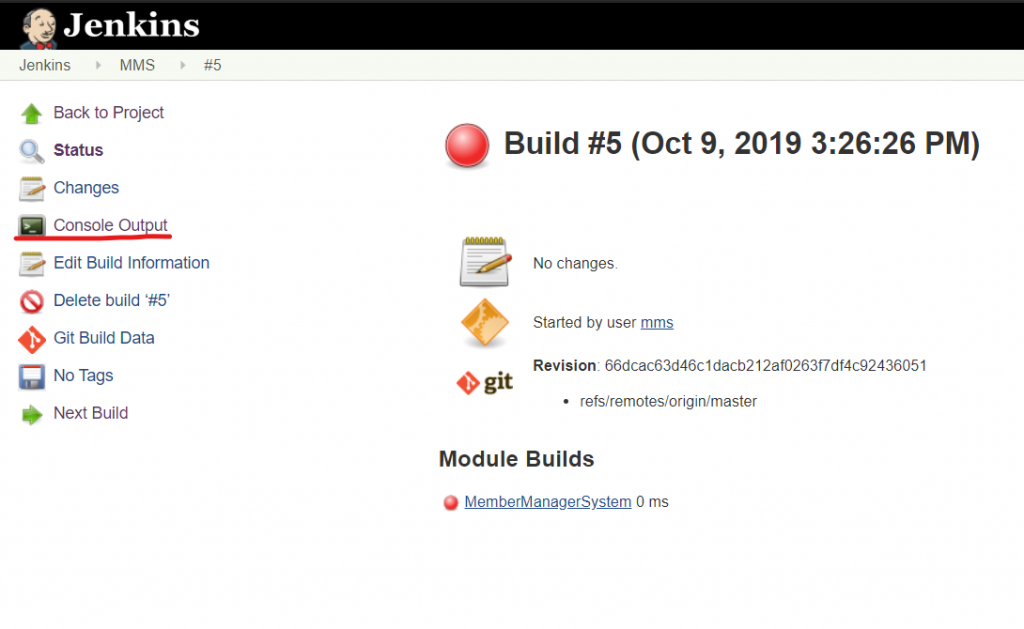
Task: Click the large red build status ball
Action: (x=467, y=146)
